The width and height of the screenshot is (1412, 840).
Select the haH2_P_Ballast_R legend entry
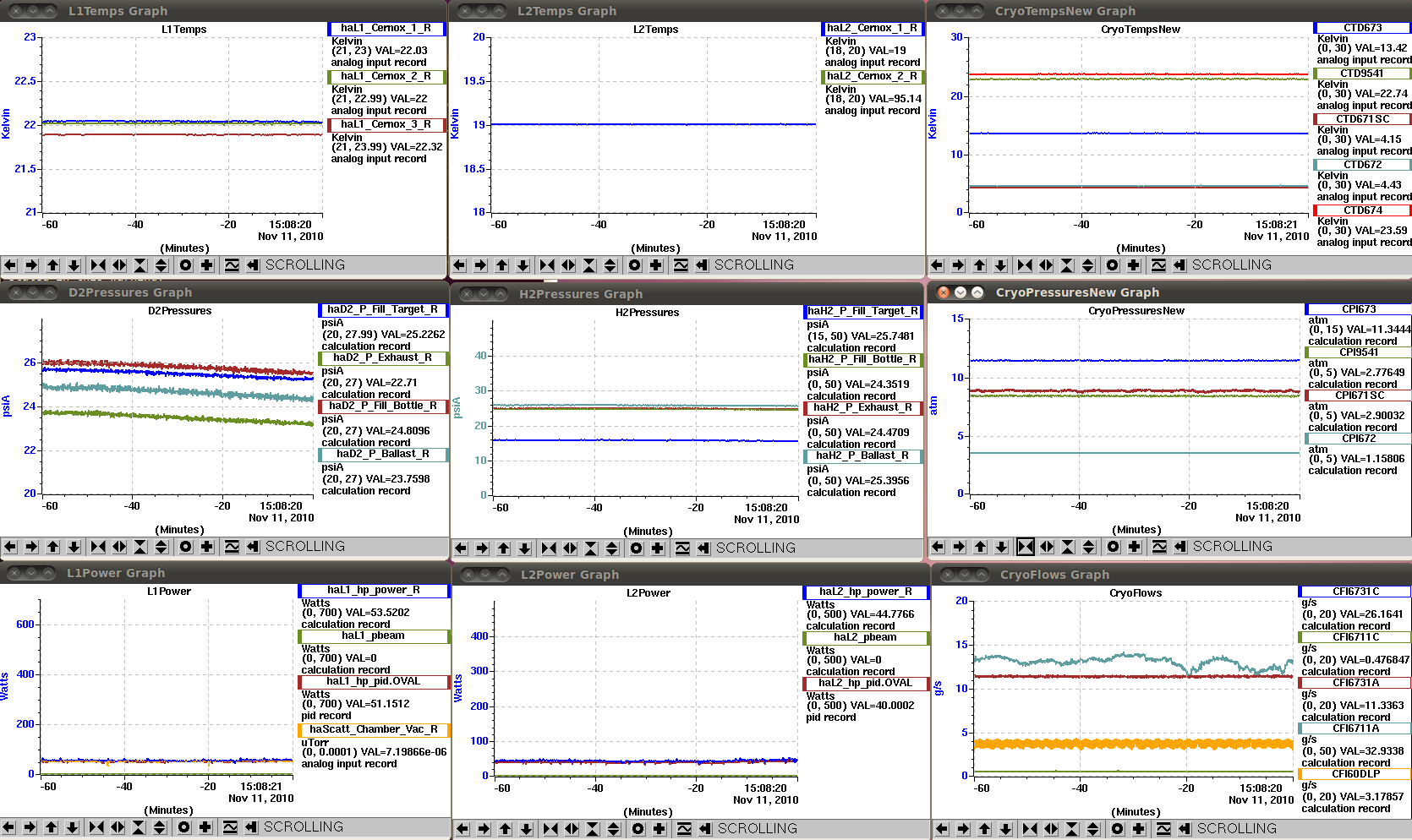coord(862,455)
